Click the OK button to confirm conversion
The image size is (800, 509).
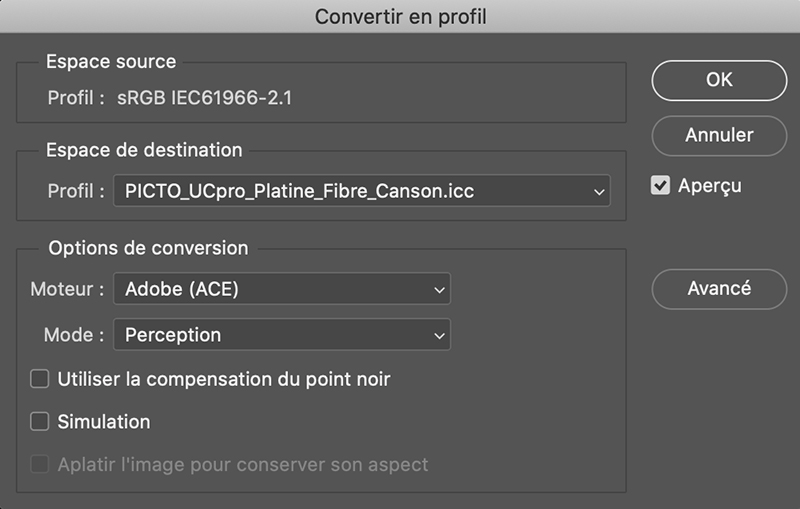(x=719, y=81)
